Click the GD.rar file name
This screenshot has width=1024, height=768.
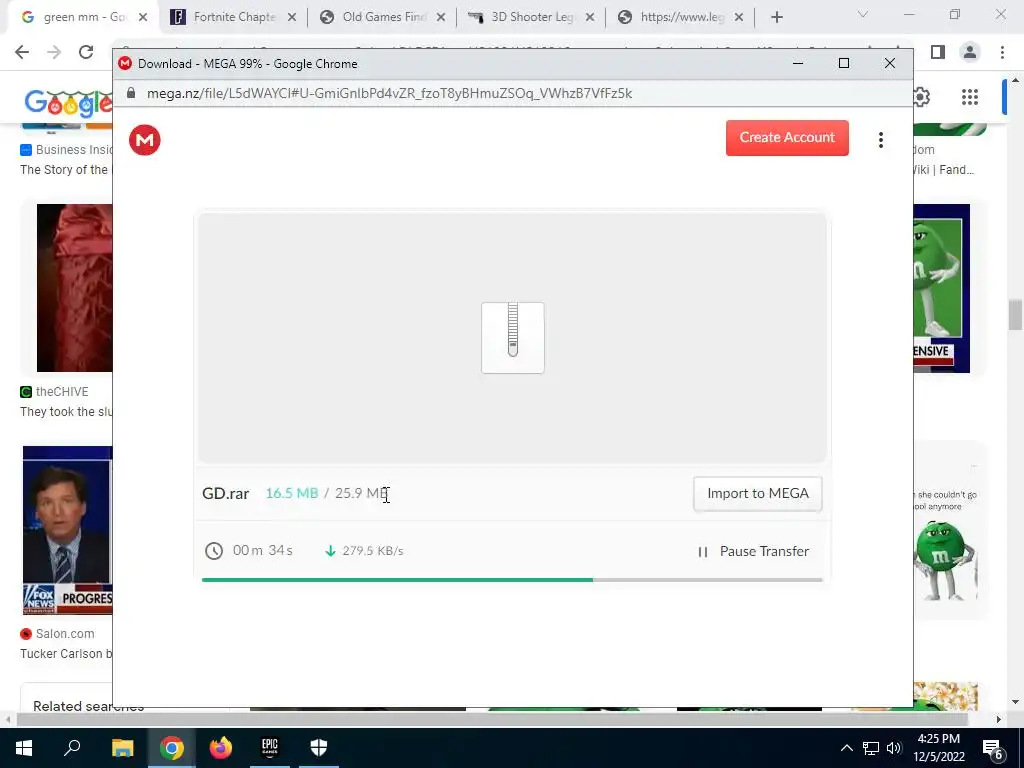pyautogui.click(x=225, y=494)
